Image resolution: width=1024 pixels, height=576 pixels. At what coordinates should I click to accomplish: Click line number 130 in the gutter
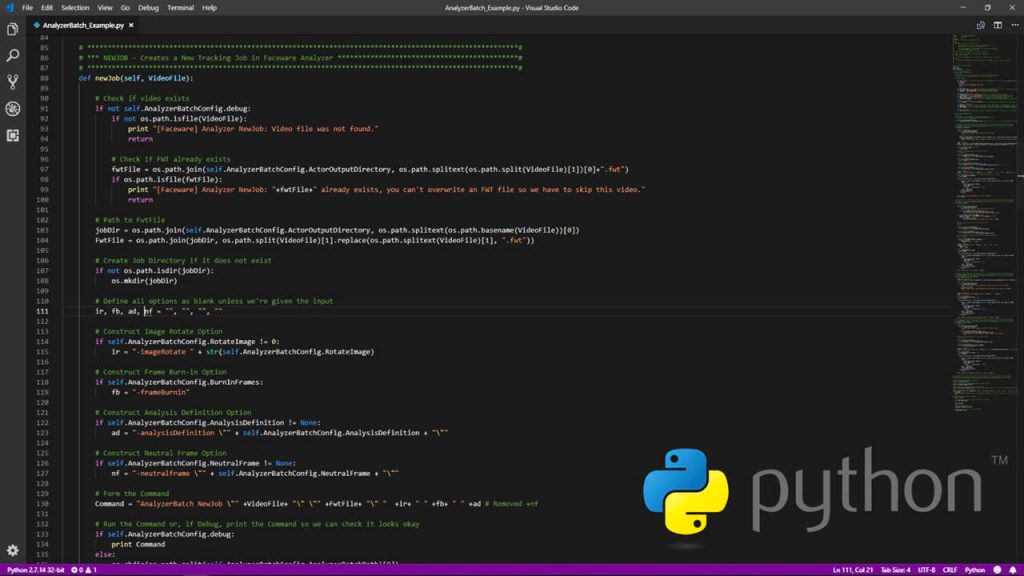tap(42, 504)
